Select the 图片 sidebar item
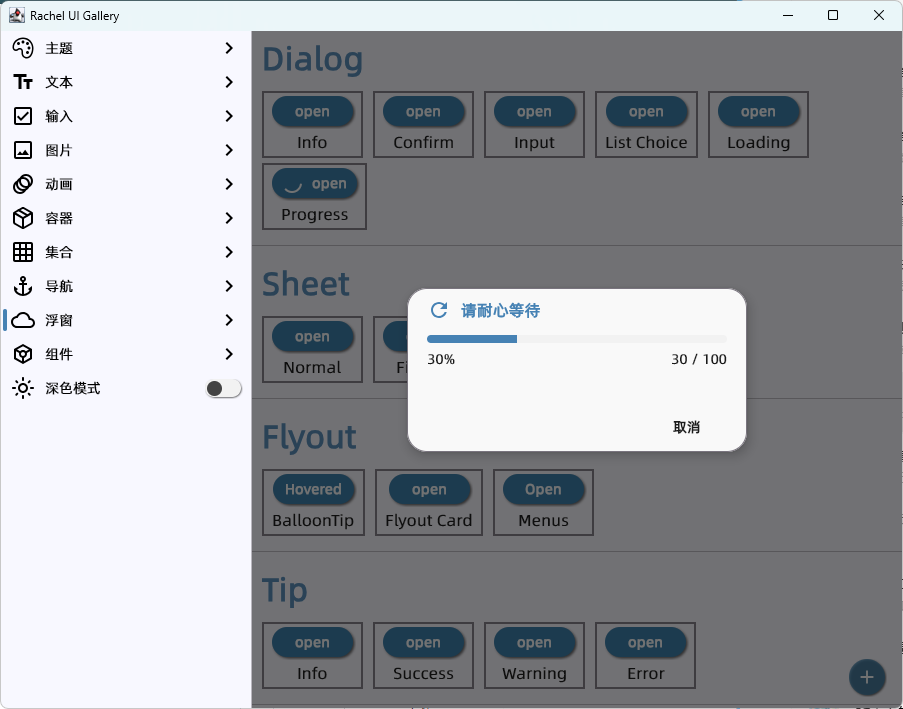Image resolution: width=903 pixels, height=709 pixels. (x=126, y=150)
